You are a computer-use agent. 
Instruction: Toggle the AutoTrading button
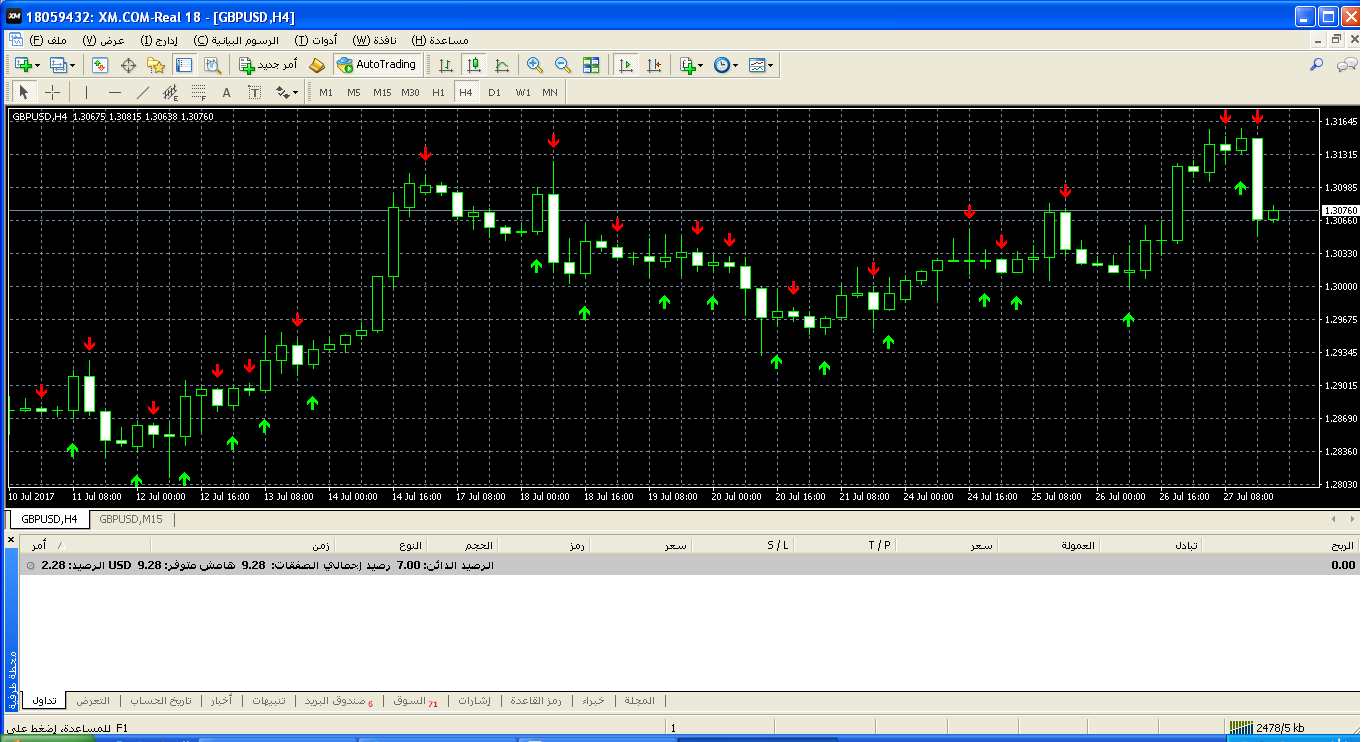pos(377,65)
